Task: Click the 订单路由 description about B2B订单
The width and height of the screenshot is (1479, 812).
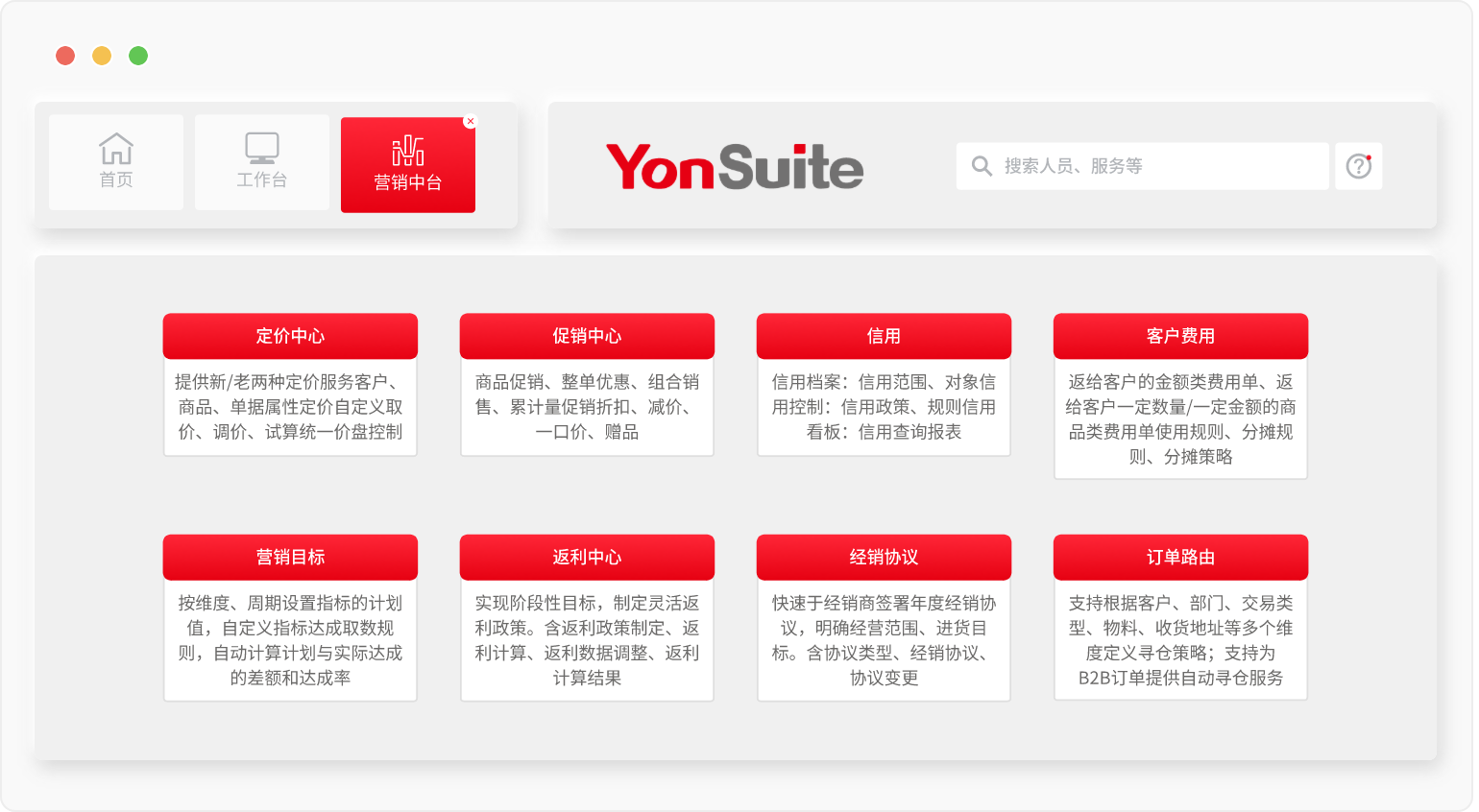Action: point(1180,678)
